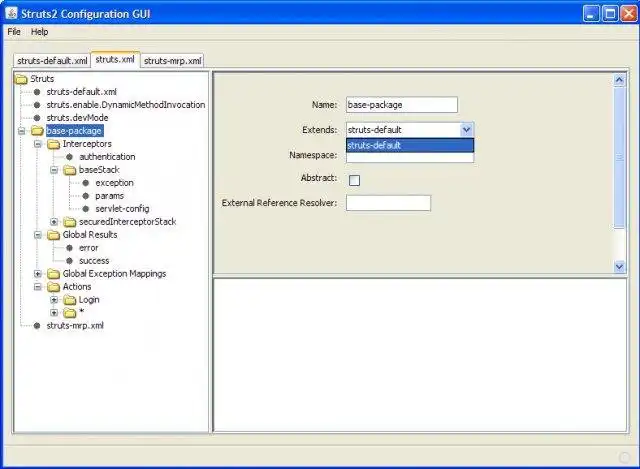Image resolution: width=640 pixels, height=469 pixels.
Task: Click the bullet beside servlet-config node
Action: click(x=86, y=209)
